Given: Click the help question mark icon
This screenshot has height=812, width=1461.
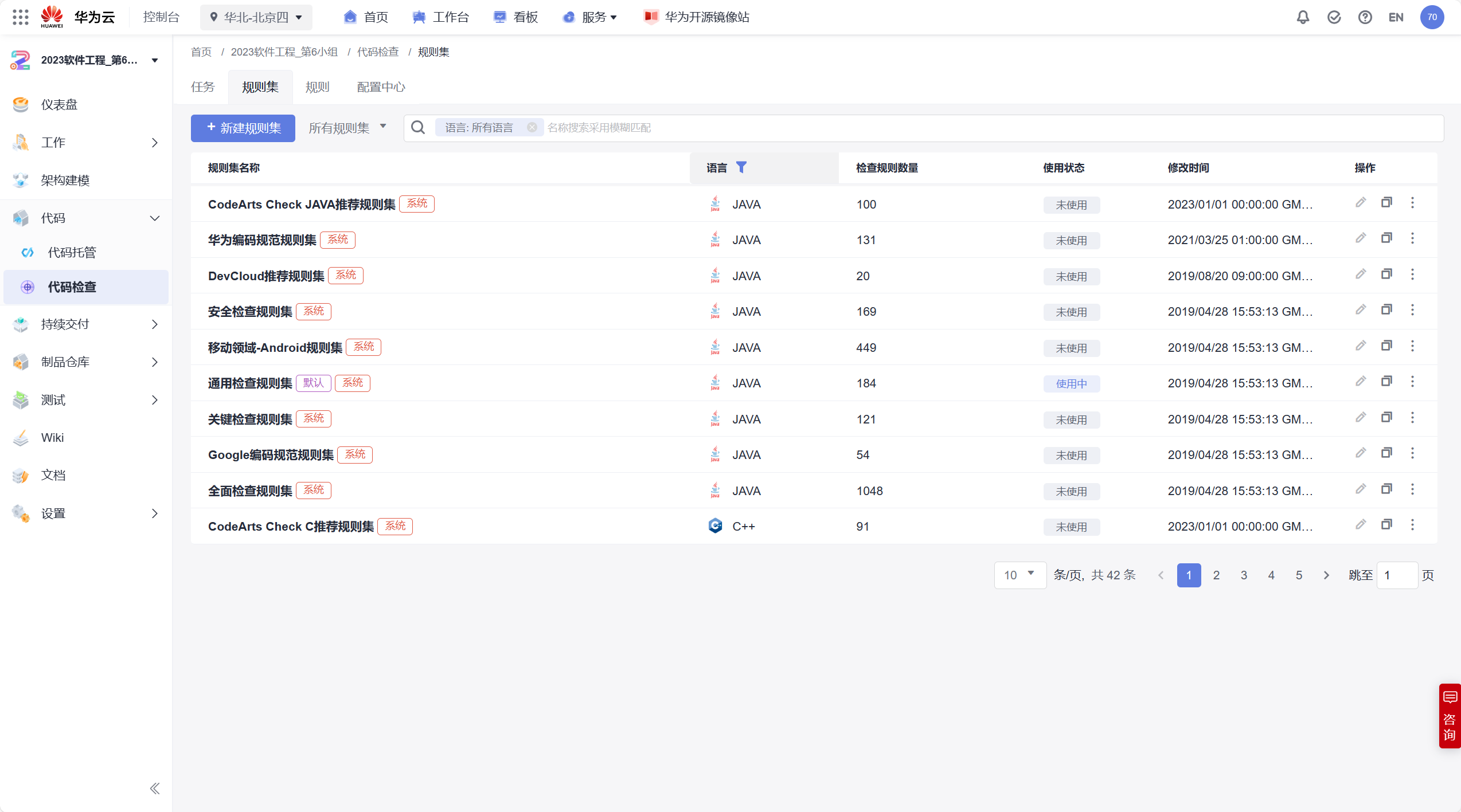Looking at the screenshot, I should click(x=1365, y=17).
